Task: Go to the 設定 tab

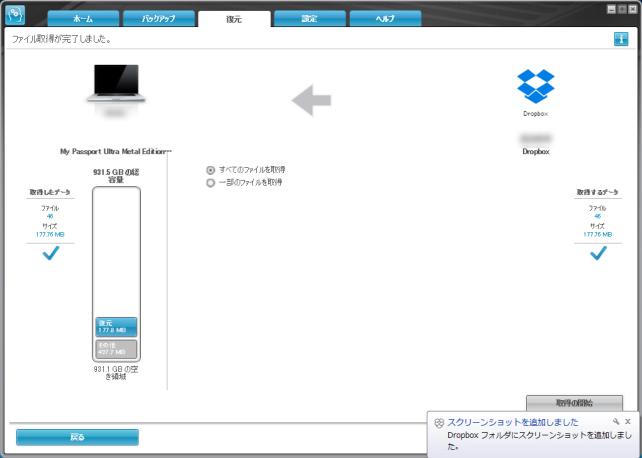Action: click(310, 19)
